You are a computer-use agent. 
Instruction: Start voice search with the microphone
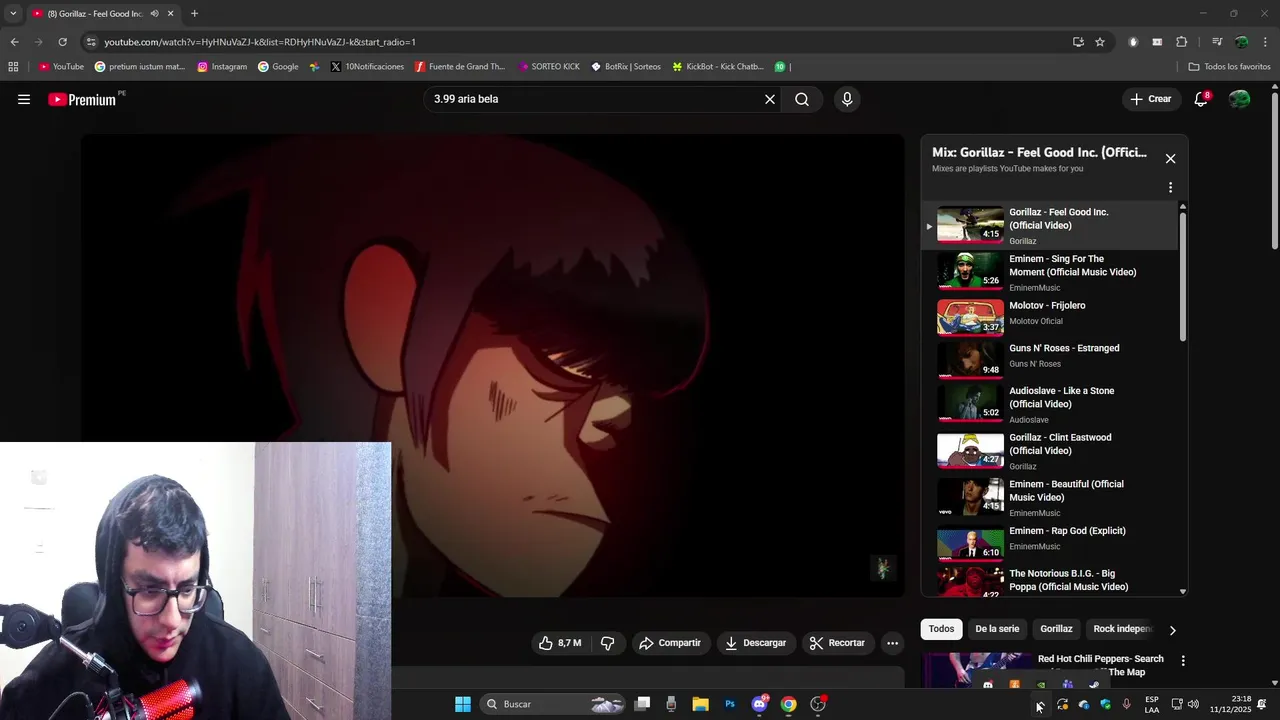[847, 99]
